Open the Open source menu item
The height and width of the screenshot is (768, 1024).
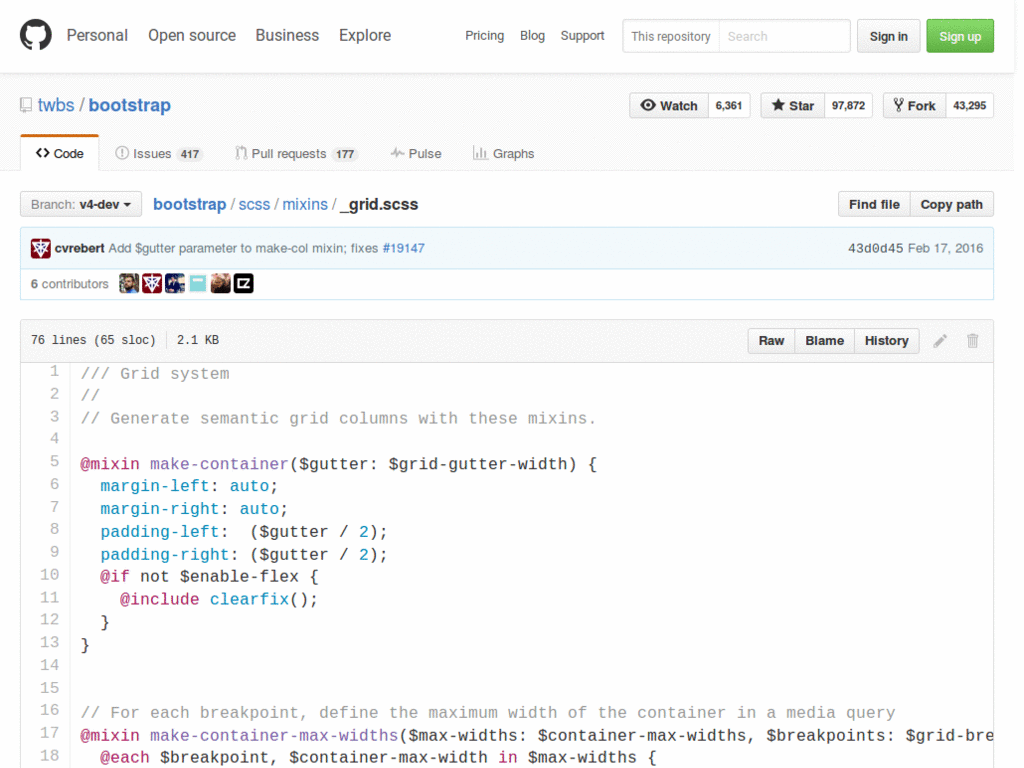click(x=192, y=35)
